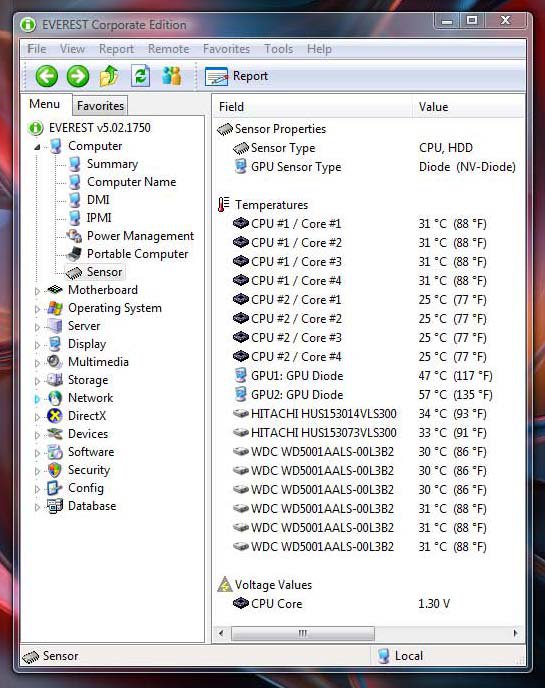Click the Multimedia speaker icon

click(x=55, y=362)
